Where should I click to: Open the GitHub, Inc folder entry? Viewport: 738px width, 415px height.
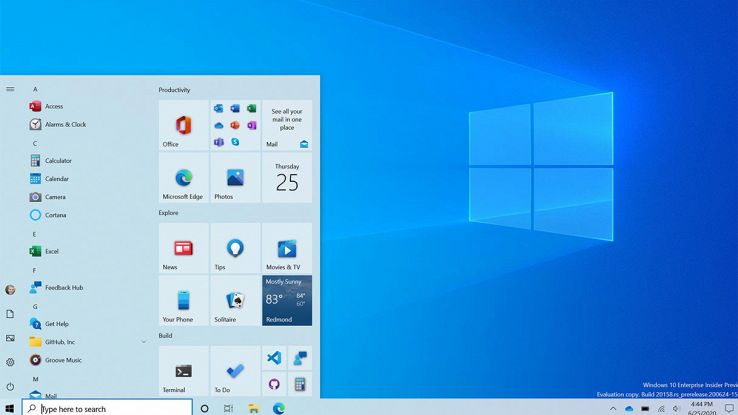pos(87,342)
